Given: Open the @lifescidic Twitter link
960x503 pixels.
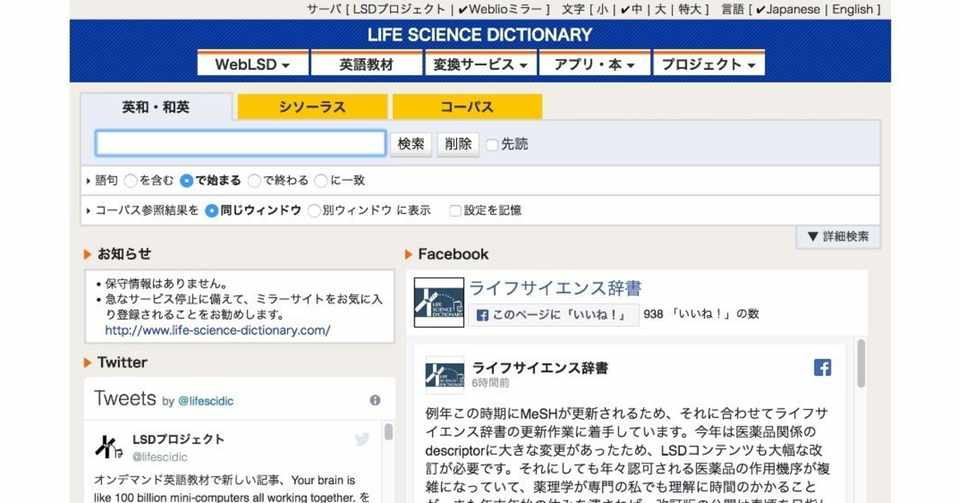Looking at the screenshot, I should coord(206,401).
